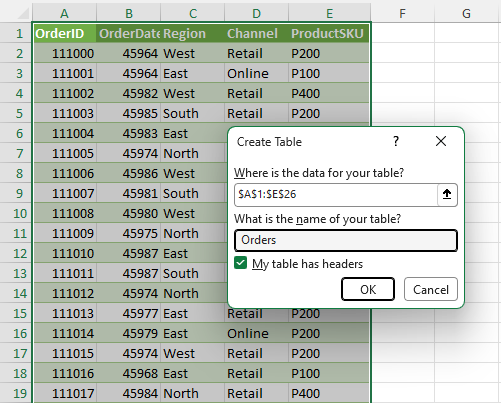Image resolution: width=501 pixels, height=403 pixels.
Task: Select column C header
Action: pyautogui.click(x=193, y=14)
